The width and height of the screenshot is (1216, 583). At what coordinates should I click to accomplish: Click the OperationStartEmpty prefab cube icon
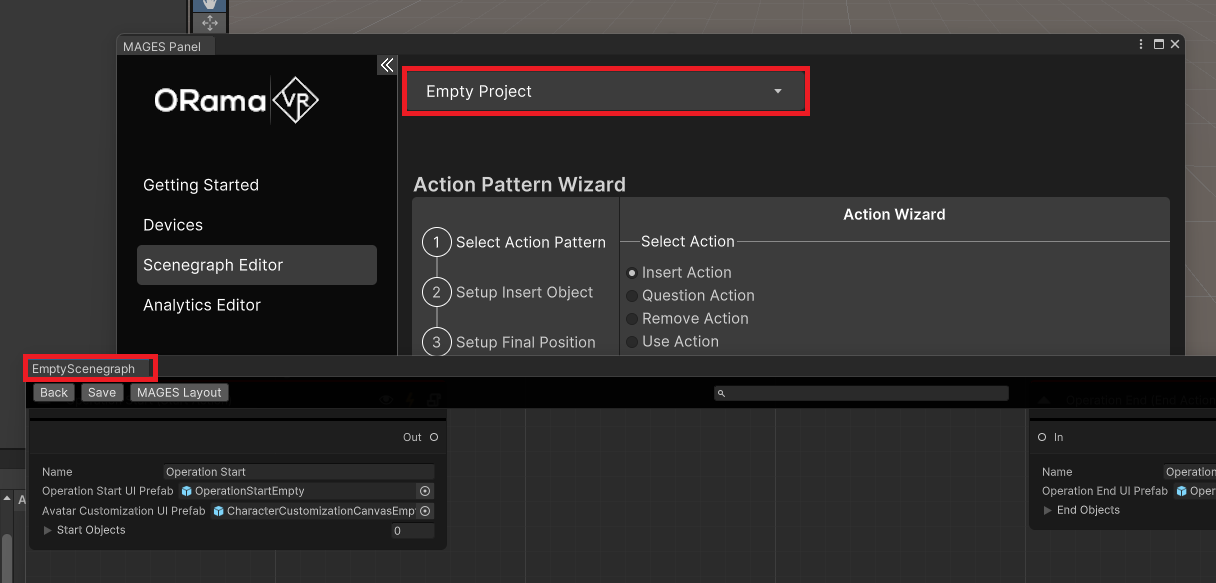tap(187, 491)
